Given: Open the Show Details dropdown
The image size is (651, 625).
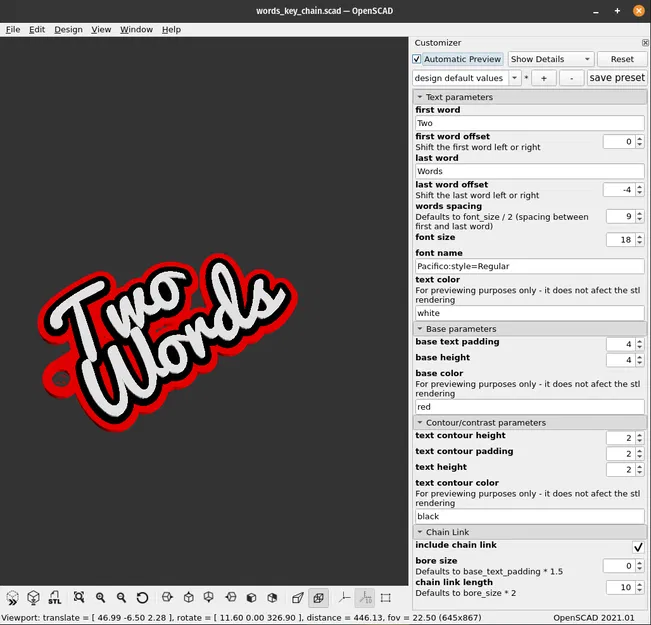Looking at the screenshot, I should pos(551,59).
